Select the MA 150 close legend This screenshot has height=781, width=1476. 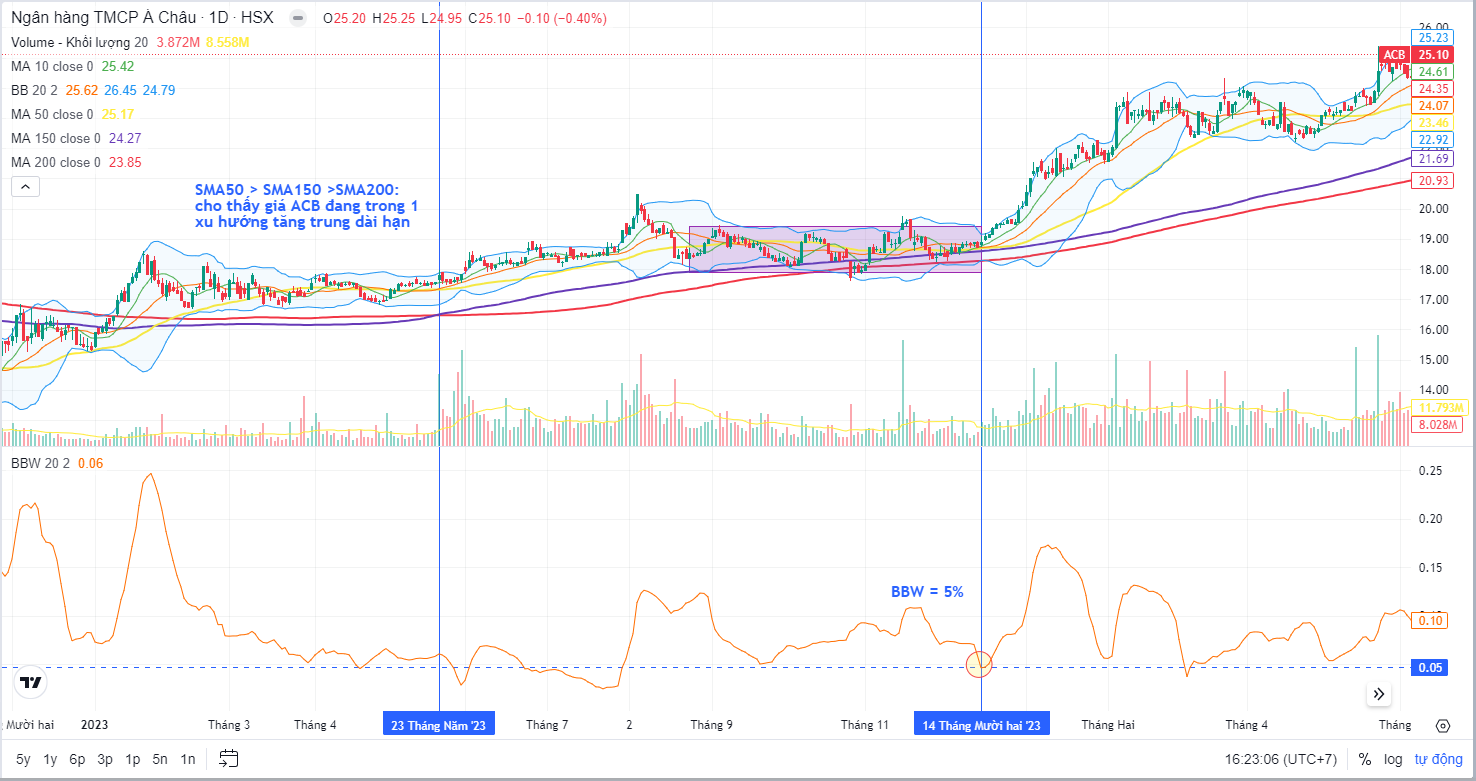(56, 138)
